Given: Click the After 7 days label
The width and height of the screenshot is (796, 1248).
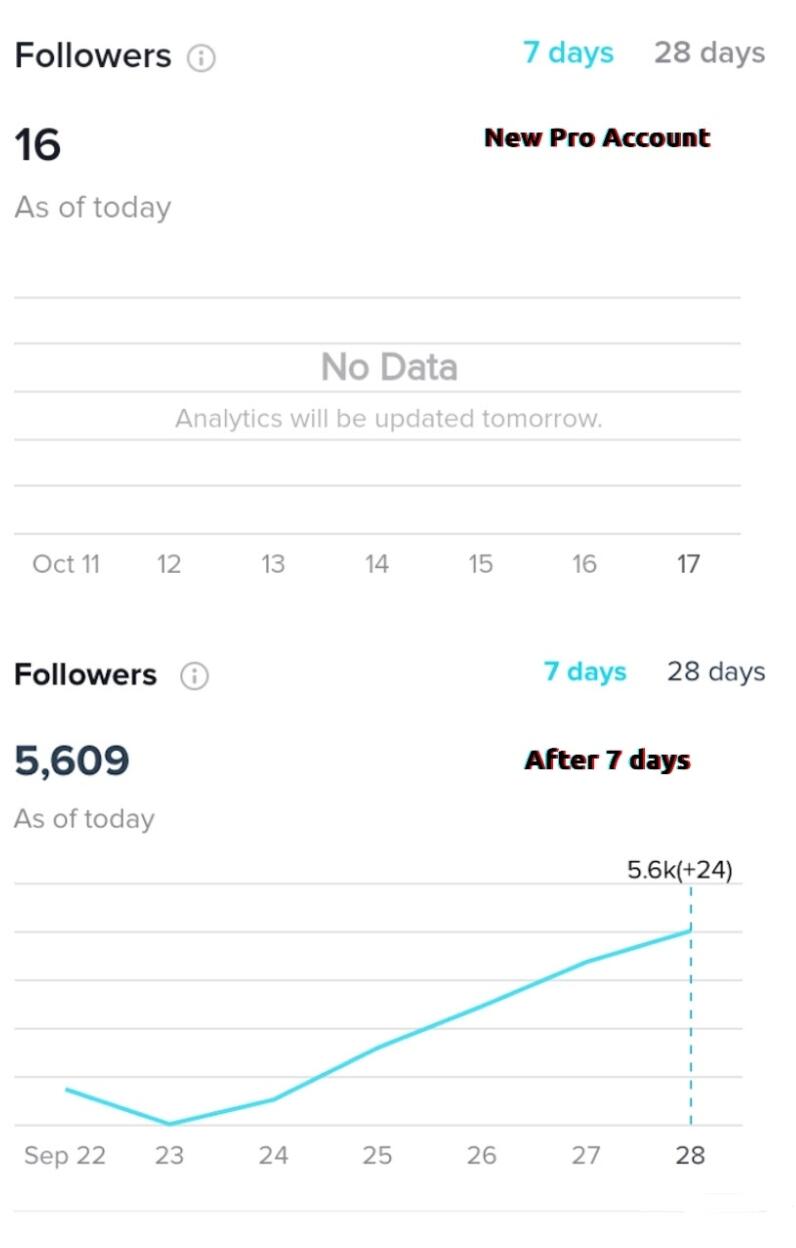Looking at the screenshot, I should coord(608,760).
